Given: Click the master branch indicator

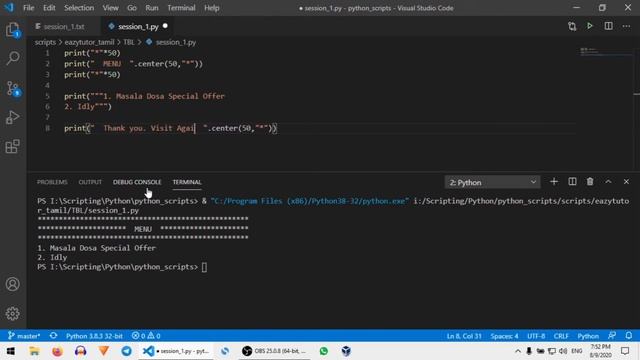Looking at the screenshot, I should [x=24, y=336].
